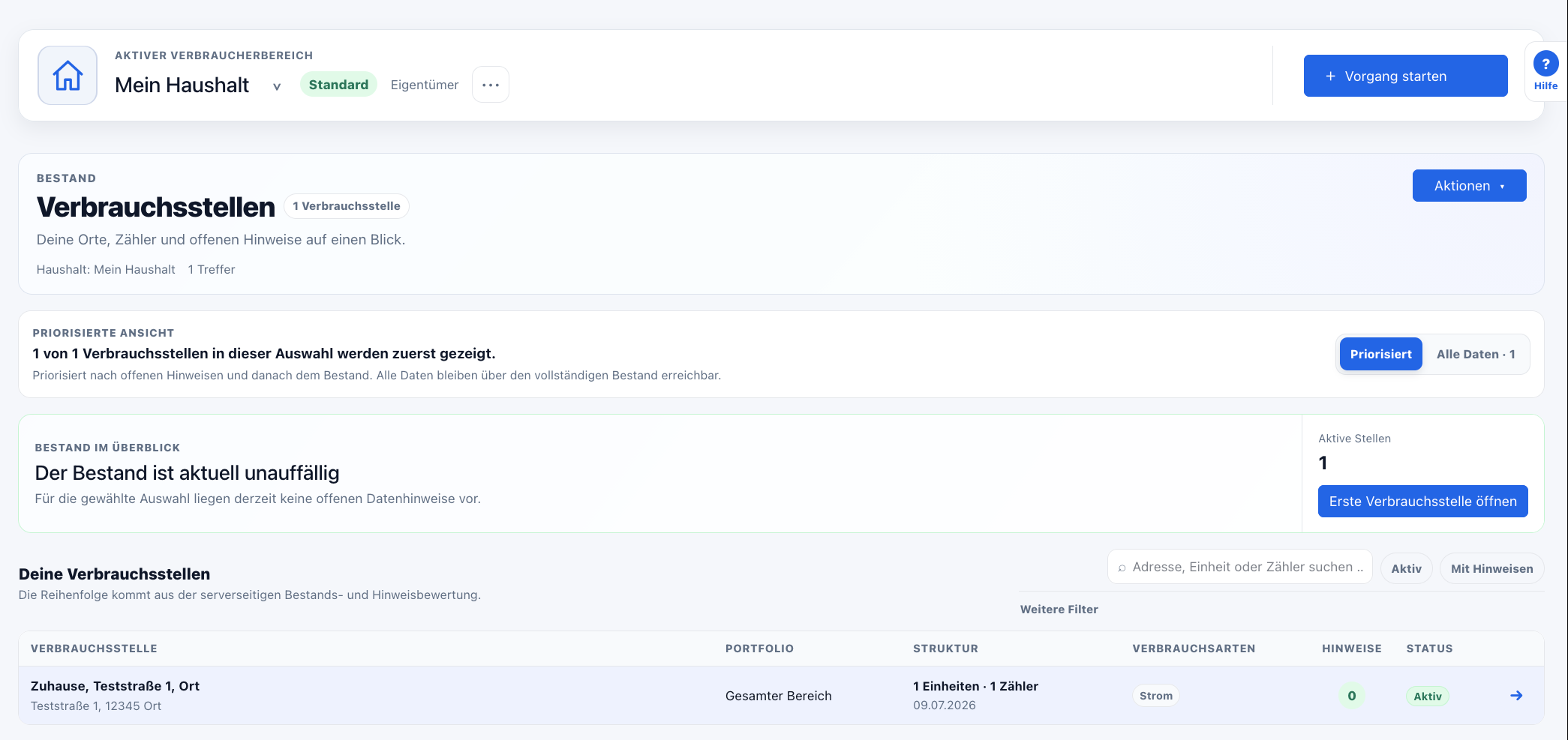
Task: Click the STRUKTUR column header
Action: [x=945, y=649]
